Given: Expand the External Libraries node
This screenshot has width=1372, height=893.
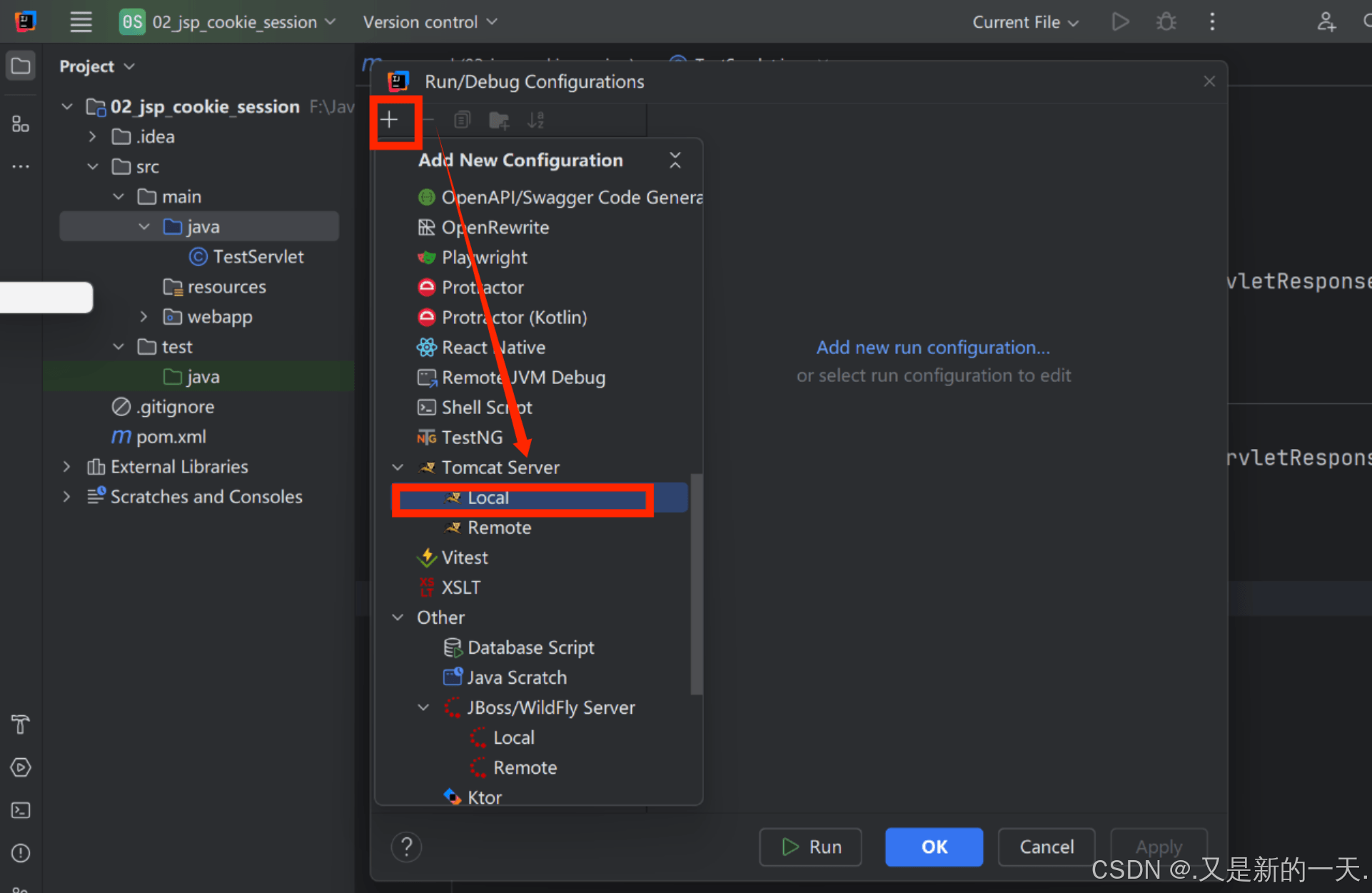Looking at the screenshot, I should click(66, 467).
